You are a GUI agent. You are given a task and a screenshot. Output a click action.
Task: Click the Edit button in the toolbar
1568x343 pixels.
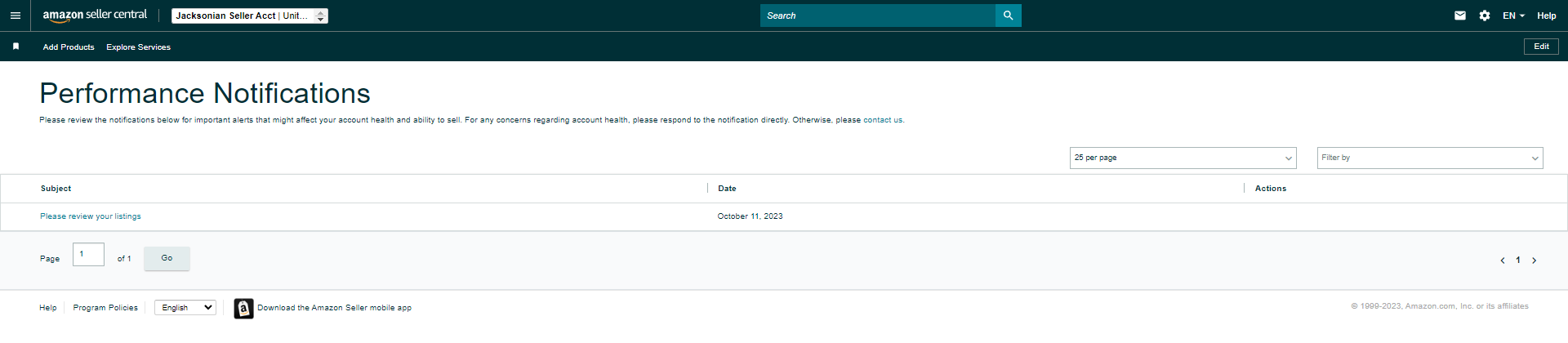pyautogui.click(x=1541, y=47)
